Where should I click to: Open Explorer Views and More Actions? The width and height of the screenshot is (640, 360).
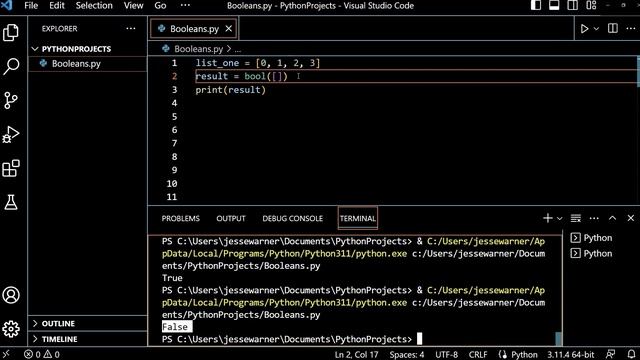(x=131, y=29)
